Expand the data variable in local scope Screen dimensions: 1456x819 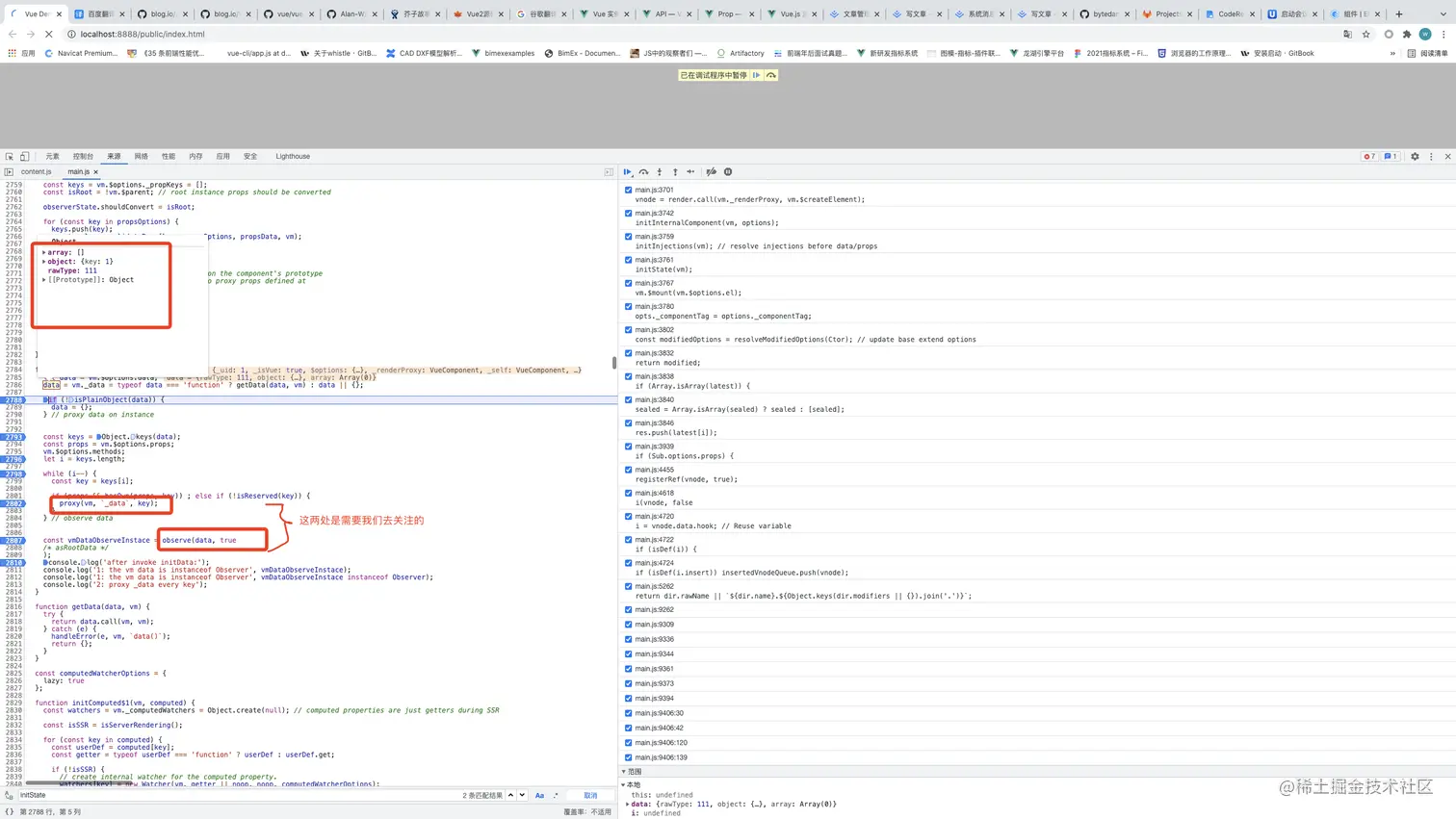(x=628, y=805)
